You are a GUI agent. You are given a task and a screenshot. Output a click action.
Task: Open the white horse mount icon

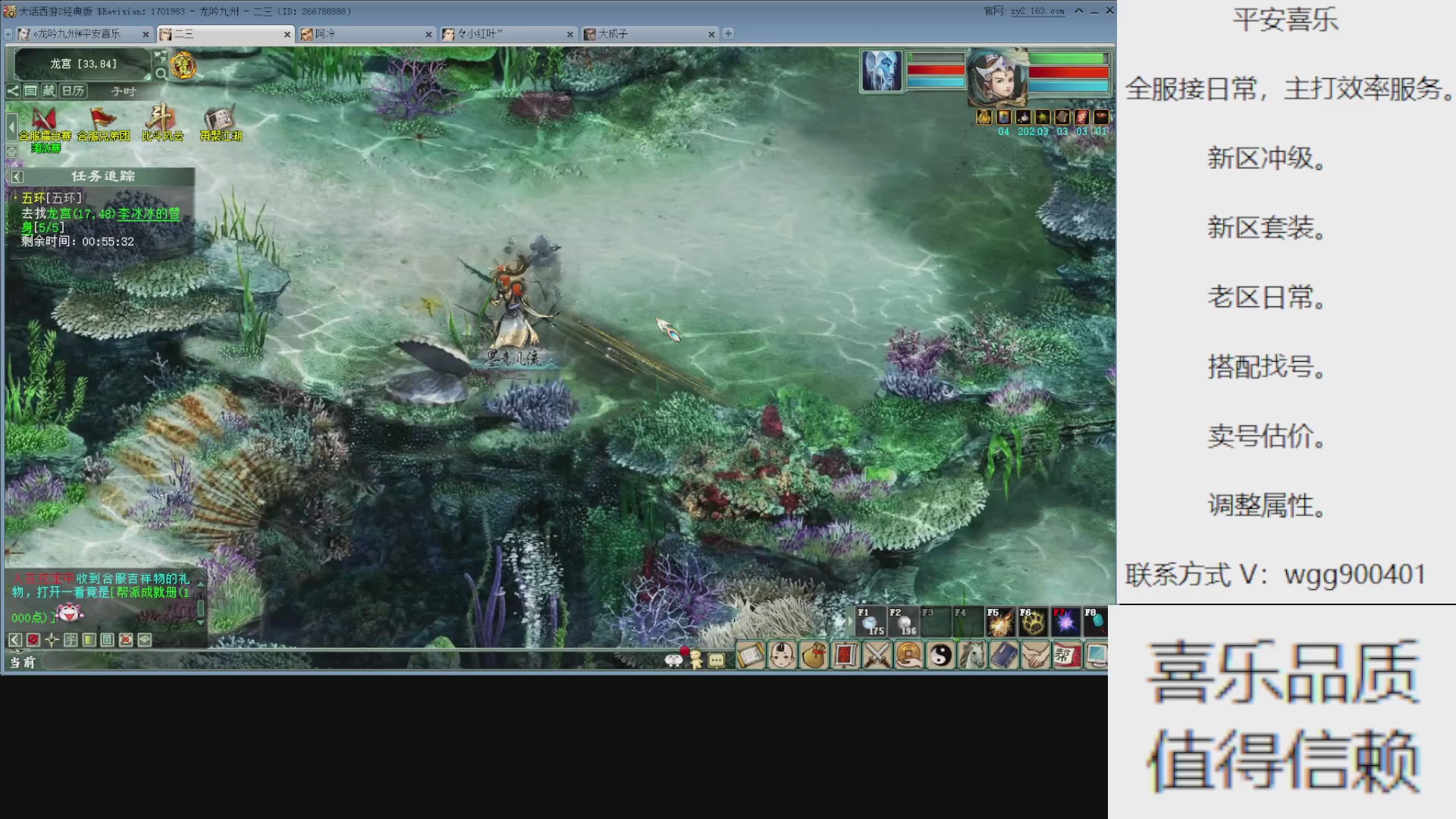point(973,655)
